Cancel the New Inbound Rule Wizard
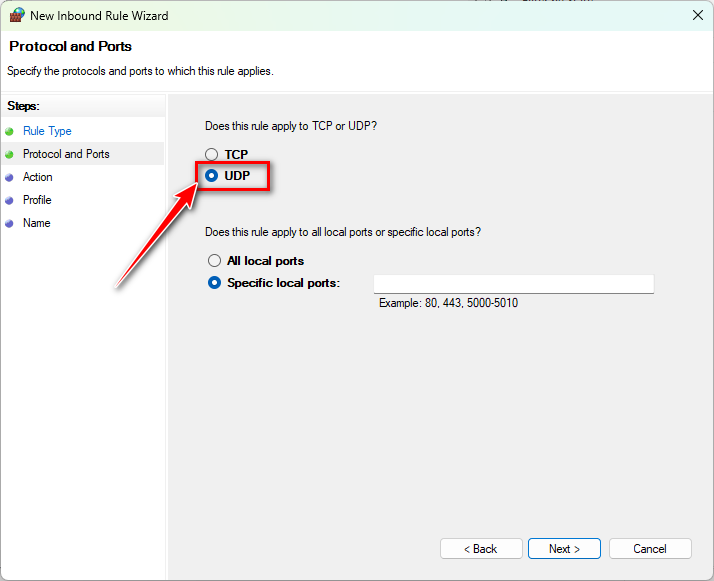The image size is (714, 581). coord(650,549)
